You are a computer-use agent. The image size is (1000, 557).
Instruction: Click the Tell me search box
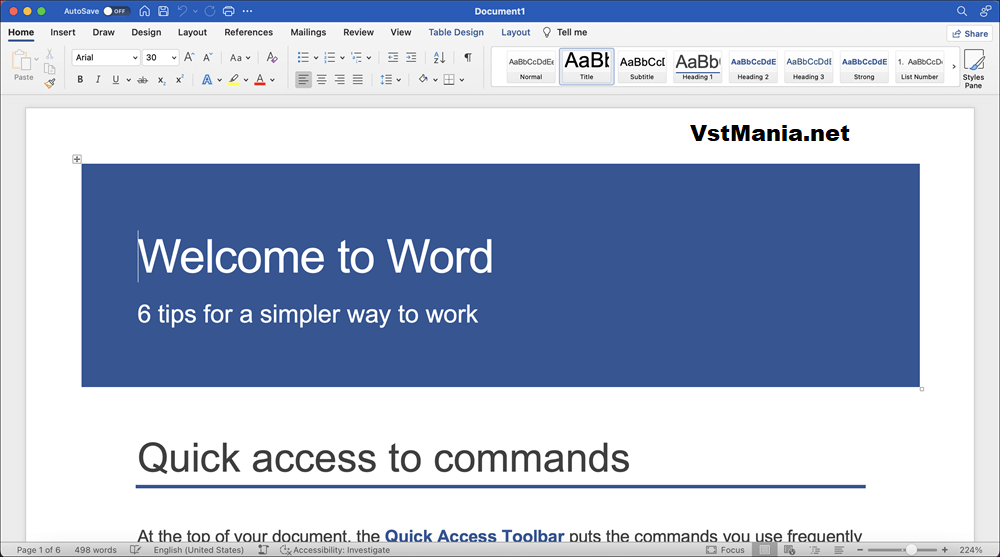pyautogui.click(x=565, y=32)
